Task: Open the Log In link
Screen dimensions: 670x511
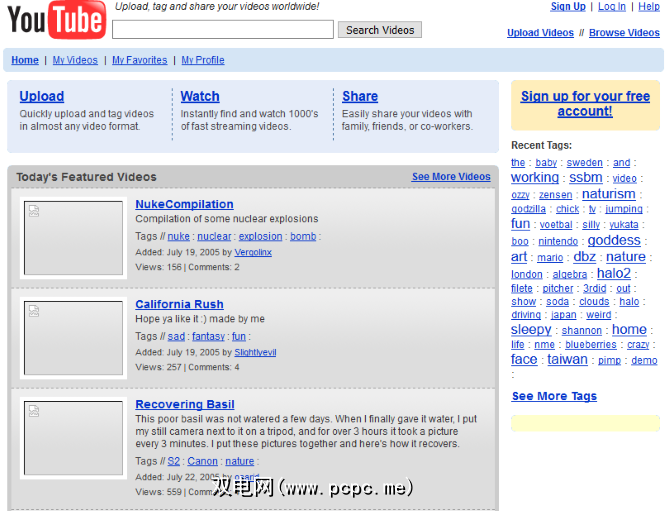Action: pos(611,6)
